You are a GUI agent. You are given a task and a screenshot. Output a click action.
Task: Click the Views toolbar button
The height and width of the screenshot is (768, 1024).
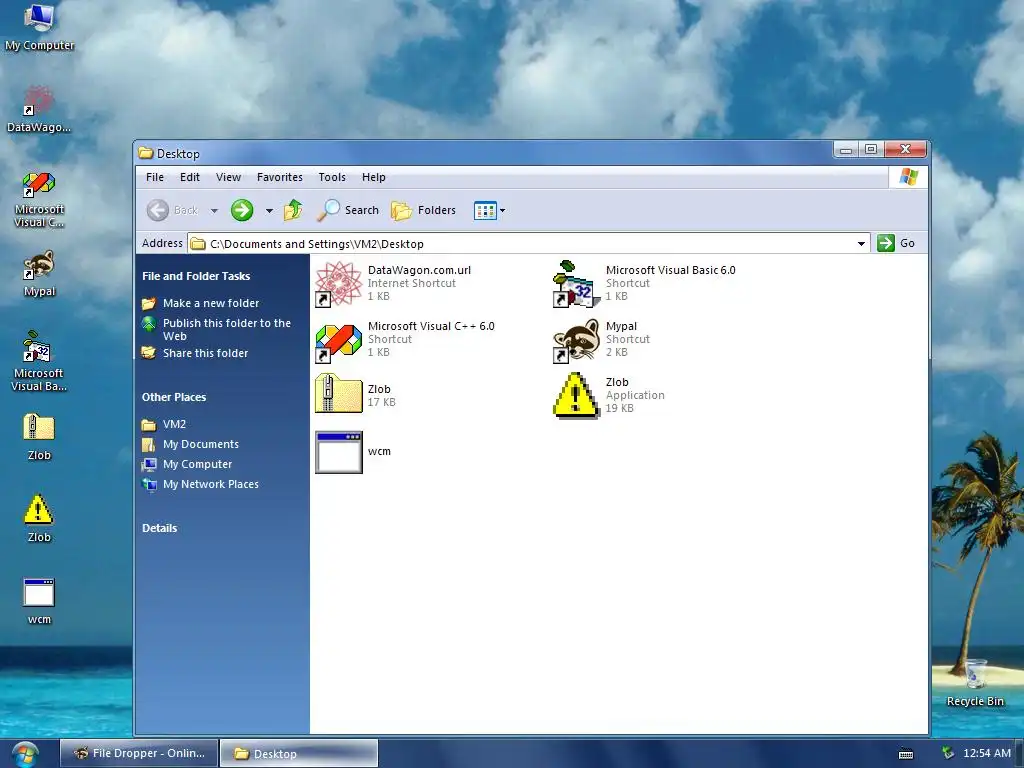485,210
